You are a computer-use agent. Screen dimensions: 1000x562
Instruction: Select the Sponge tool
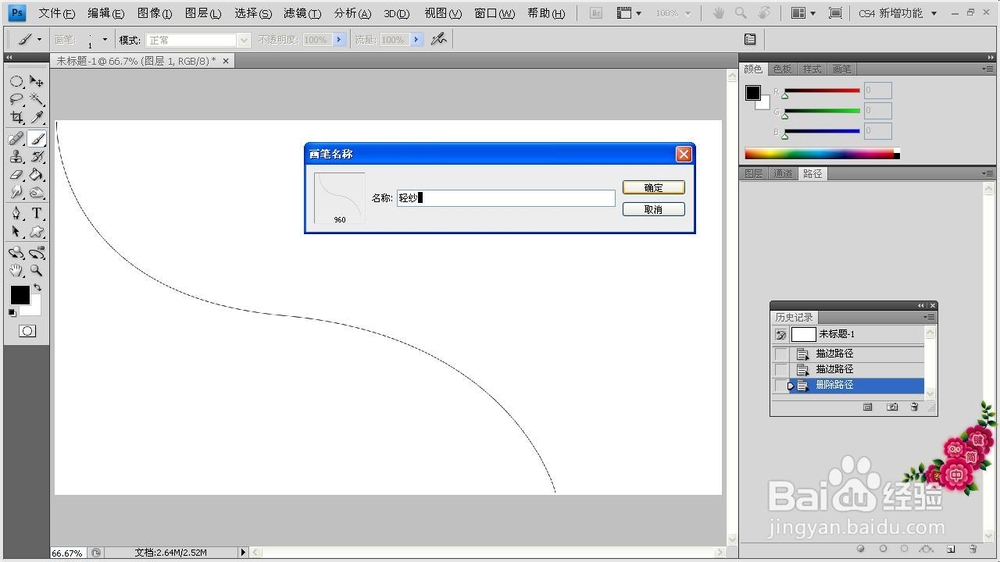[36, 192]
